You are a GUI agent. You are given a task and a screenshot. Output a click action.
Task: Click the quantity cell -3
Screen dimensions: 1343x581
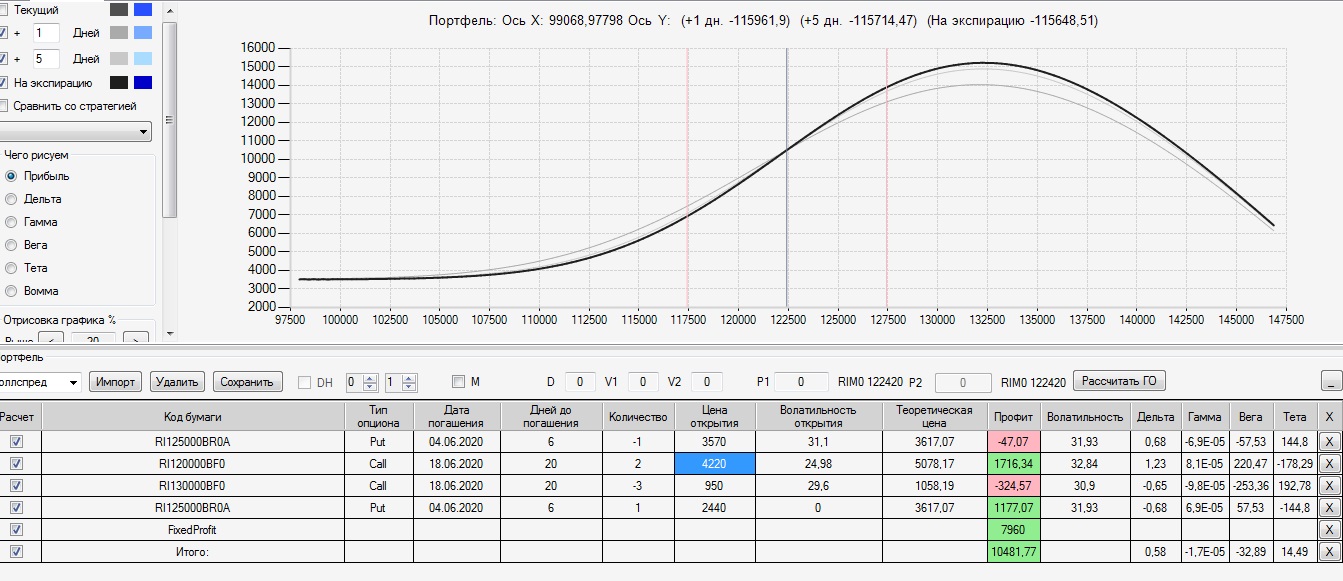tap(636, 486)
